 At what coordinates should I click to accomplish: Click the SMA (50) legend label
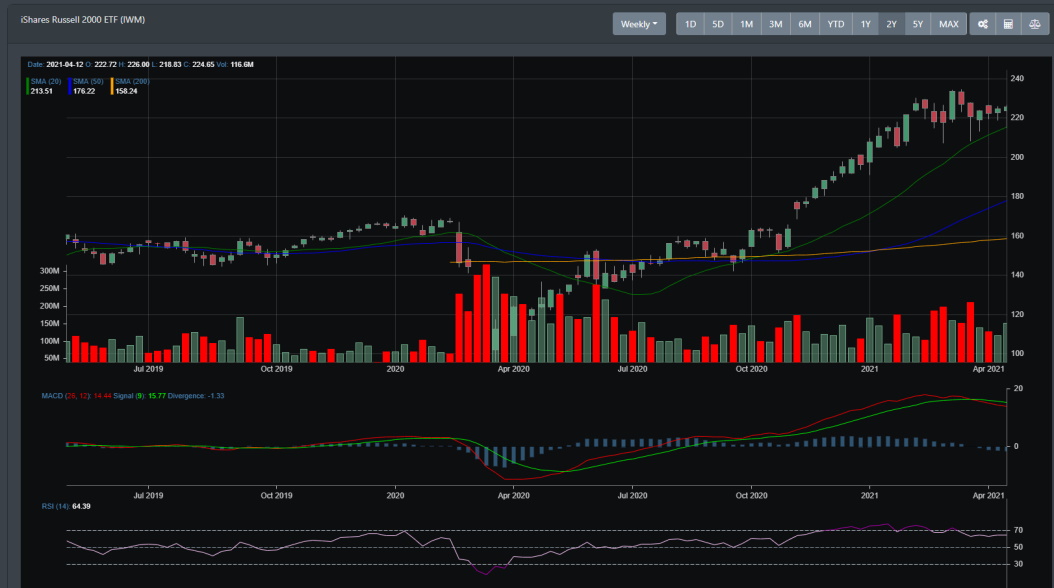coord(88,81)
